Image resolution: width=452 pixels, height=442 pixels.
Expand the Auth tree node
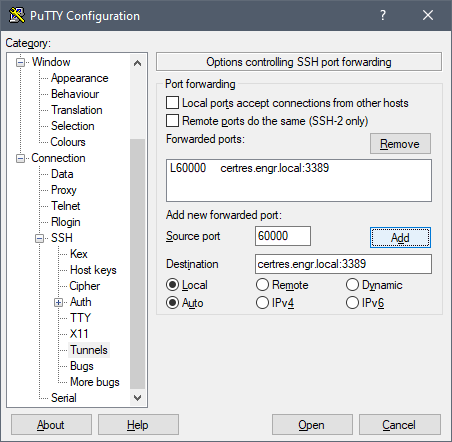click(x=59, y=302)
